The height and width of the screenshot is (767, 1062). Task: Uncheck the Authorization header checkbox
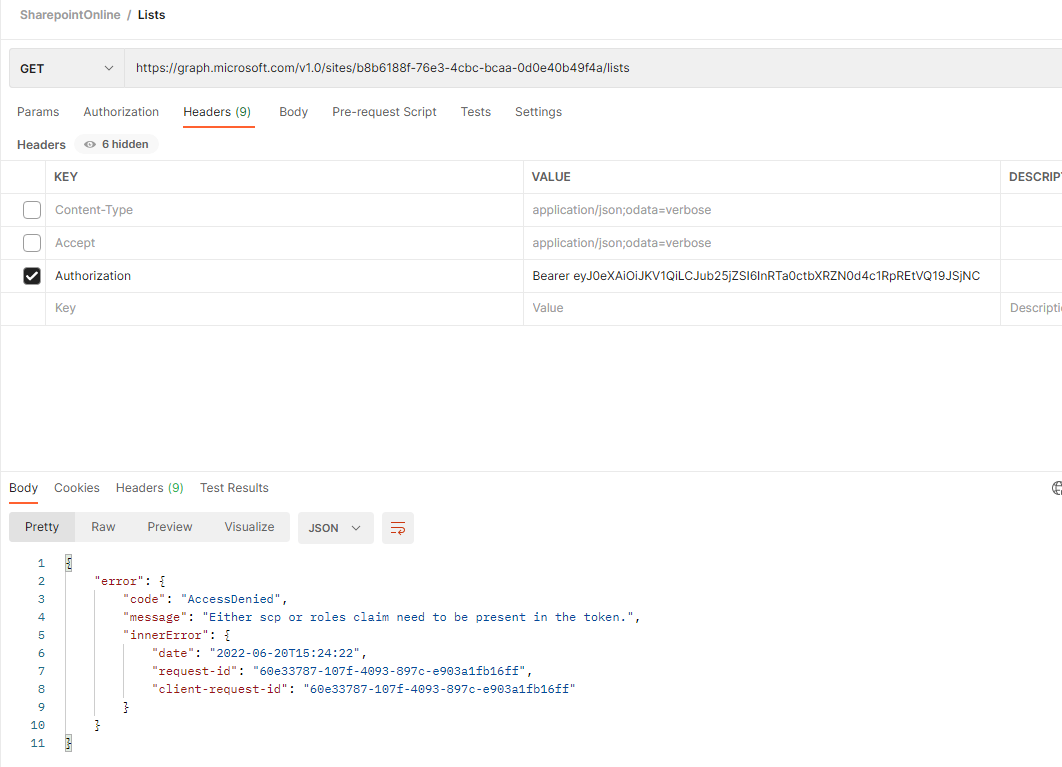[x=31, y=275]
